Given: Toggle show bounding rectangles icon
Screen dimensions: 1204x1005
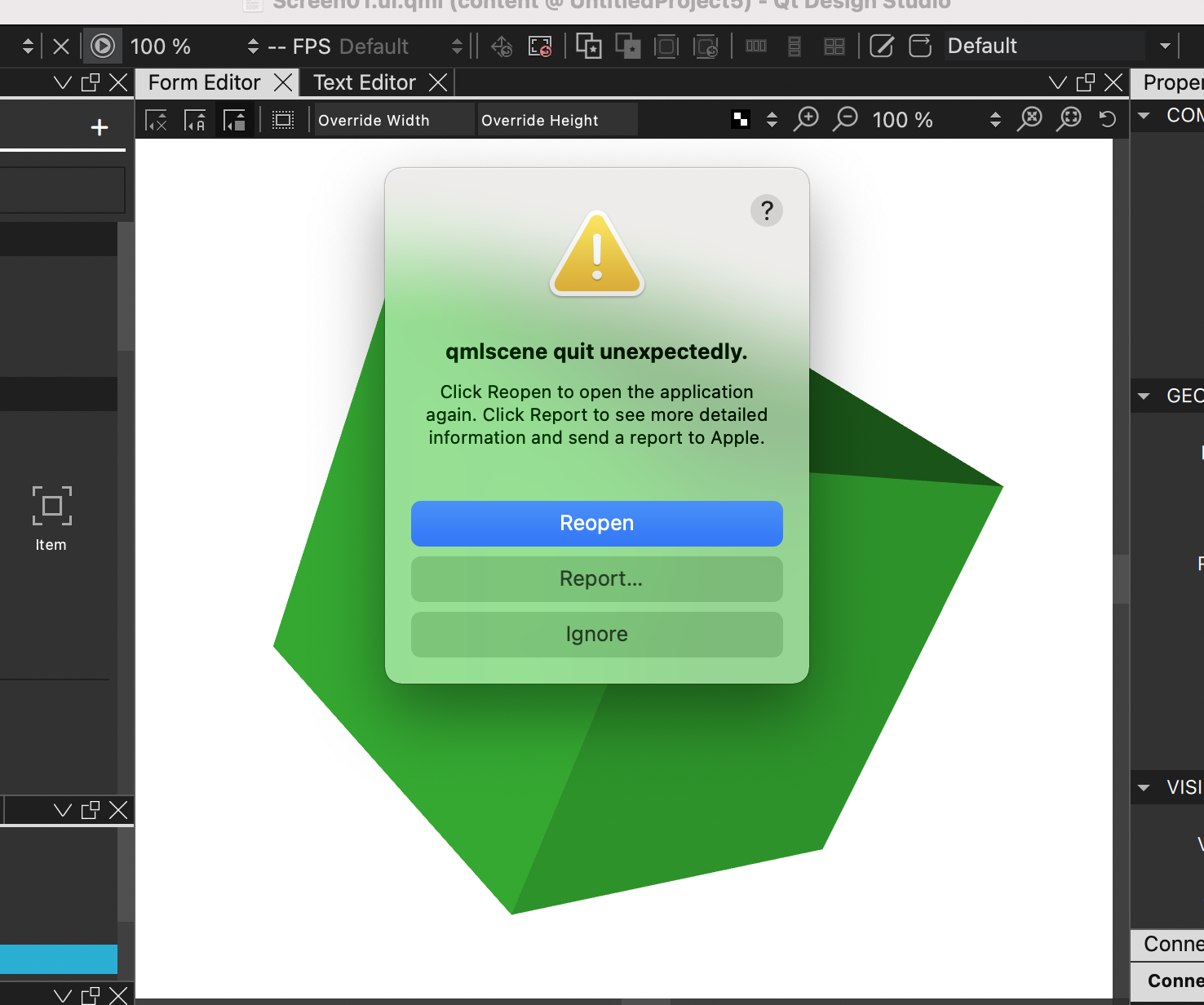Looking at the screenshot, I should [283, 121].
